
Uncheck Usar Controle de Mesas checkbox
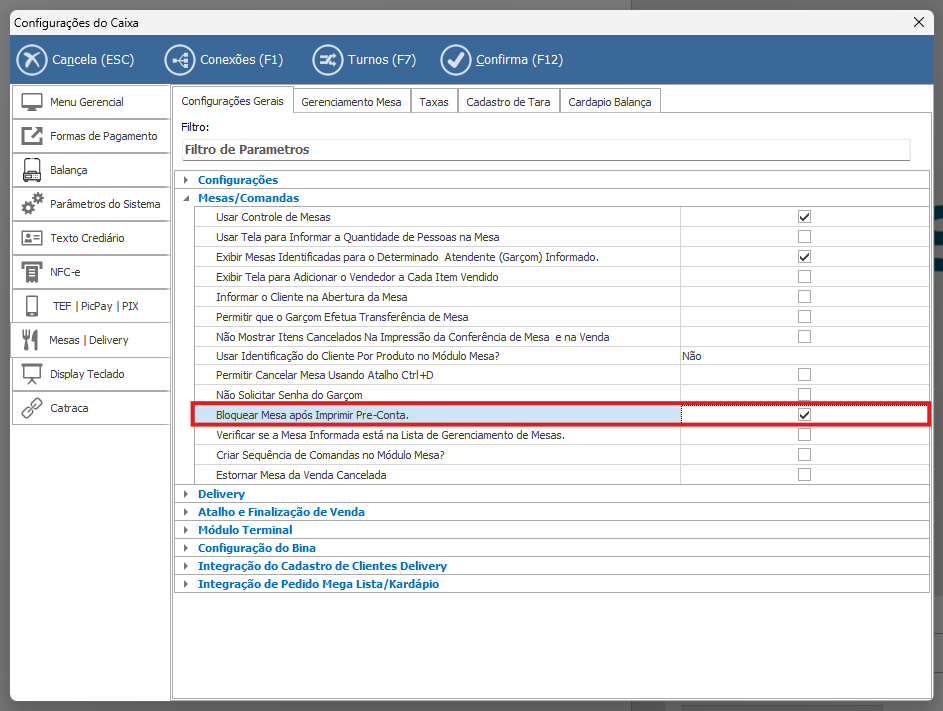(x=804, y=217)
